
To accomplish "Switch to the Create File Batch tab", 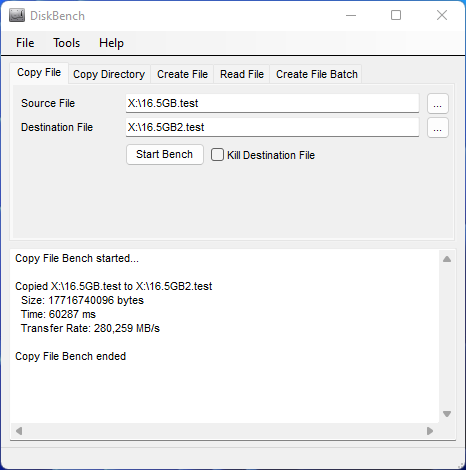I will click(x=317, y=74).
